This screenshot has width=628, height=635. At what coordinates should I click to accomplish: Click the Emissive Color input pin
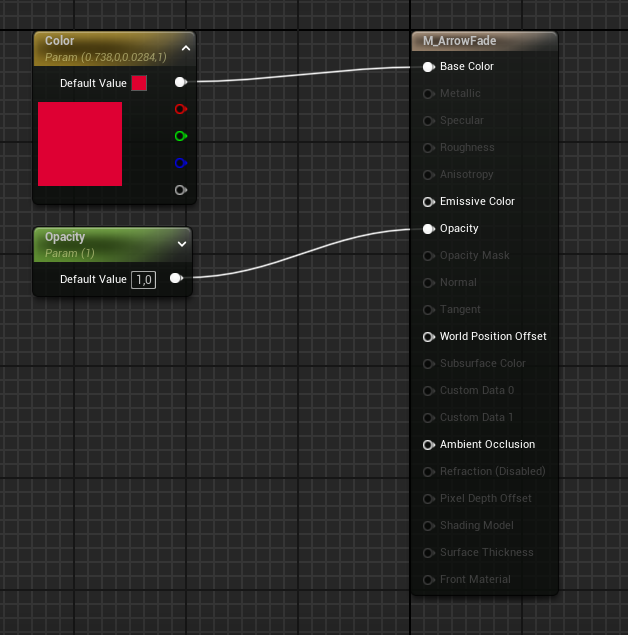[x=428, y=201]
